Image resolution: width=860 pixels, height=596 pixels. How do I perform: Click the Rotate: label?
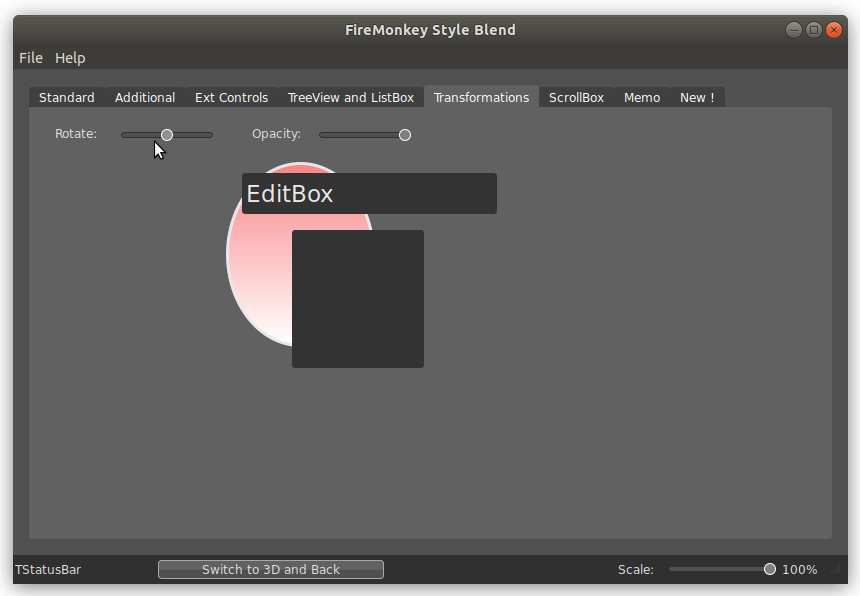76,134
